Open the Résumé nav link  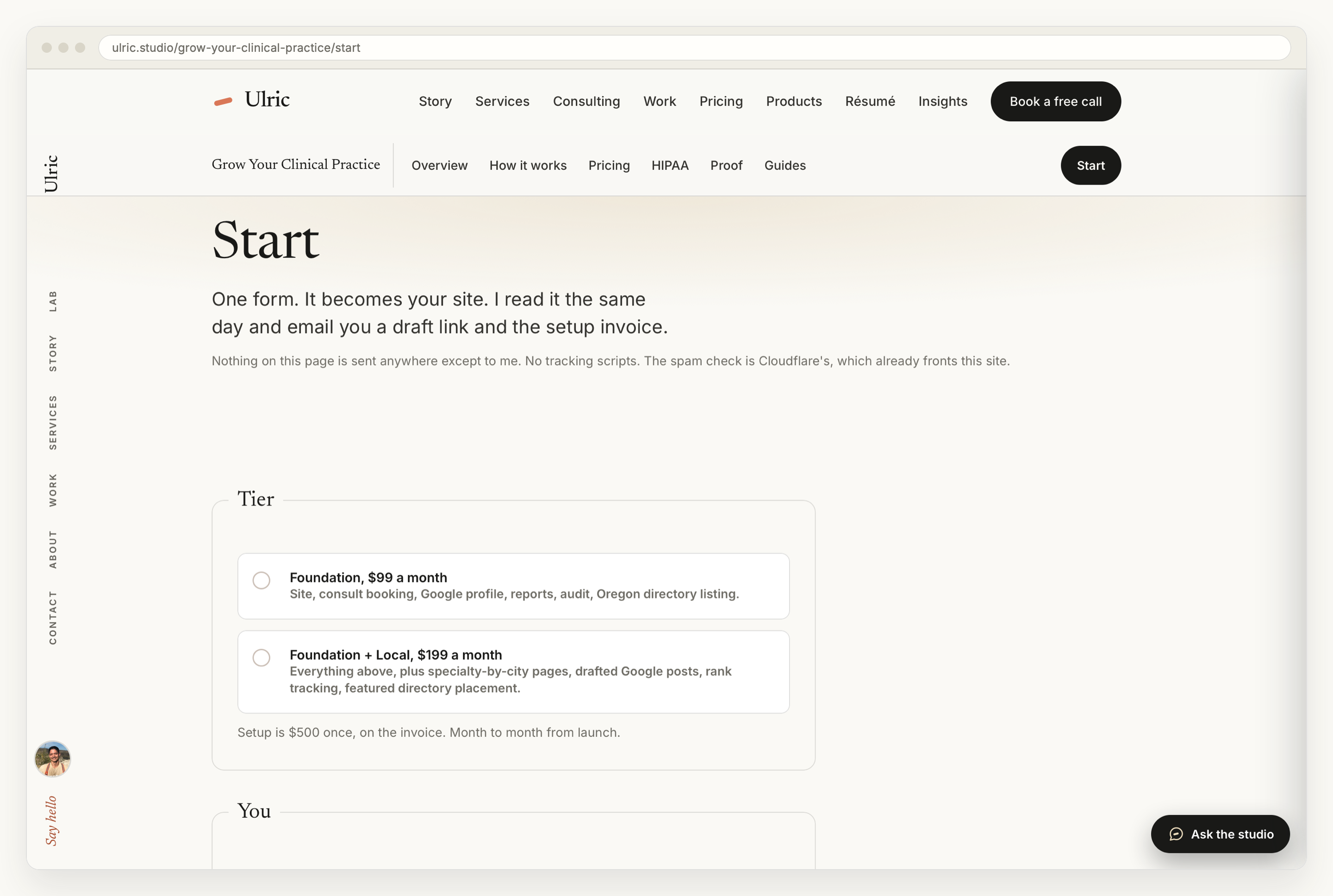point(870,101)
